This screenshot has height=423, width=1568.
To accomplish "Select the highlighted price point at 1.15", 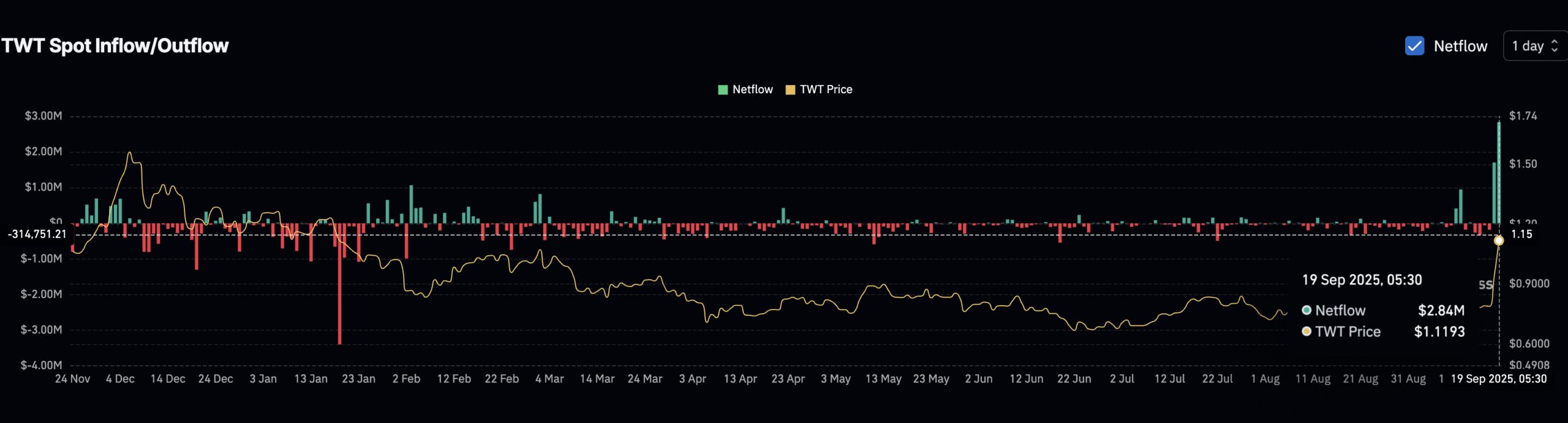I will [x=1498, y=240].
